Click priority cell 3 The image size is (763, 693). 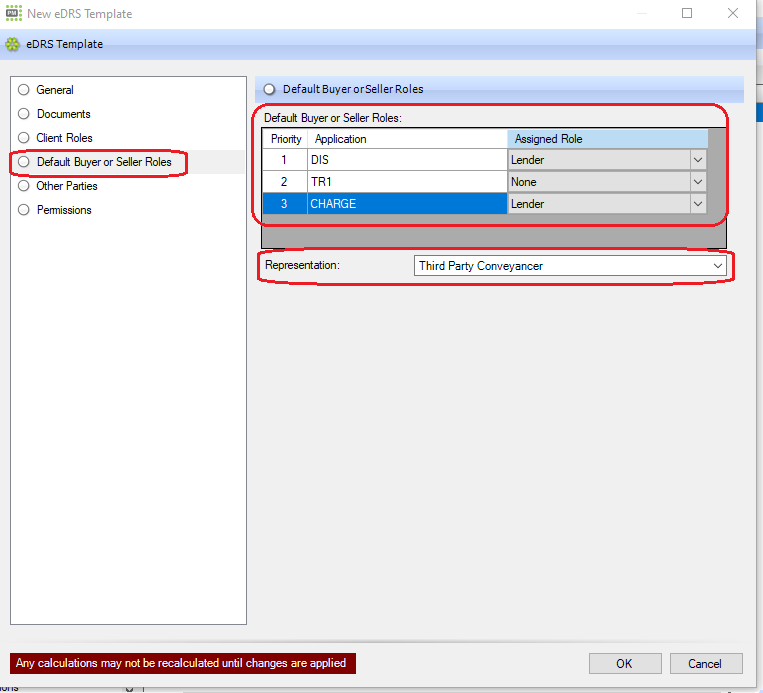(285, 204)
